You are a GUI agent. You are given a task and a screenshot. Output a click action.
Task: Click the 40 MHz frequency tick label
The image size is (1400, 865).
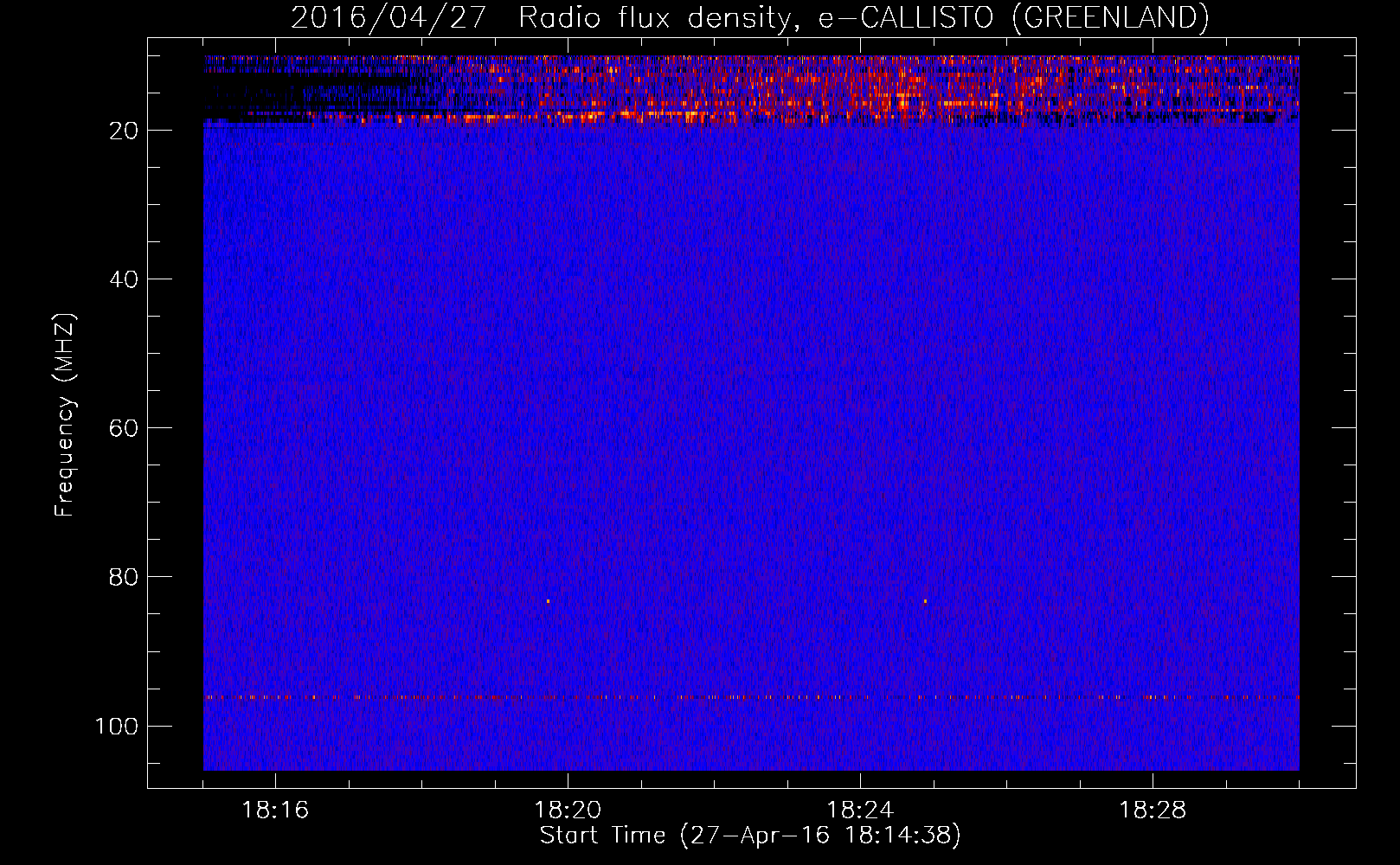tap(124, 279)
